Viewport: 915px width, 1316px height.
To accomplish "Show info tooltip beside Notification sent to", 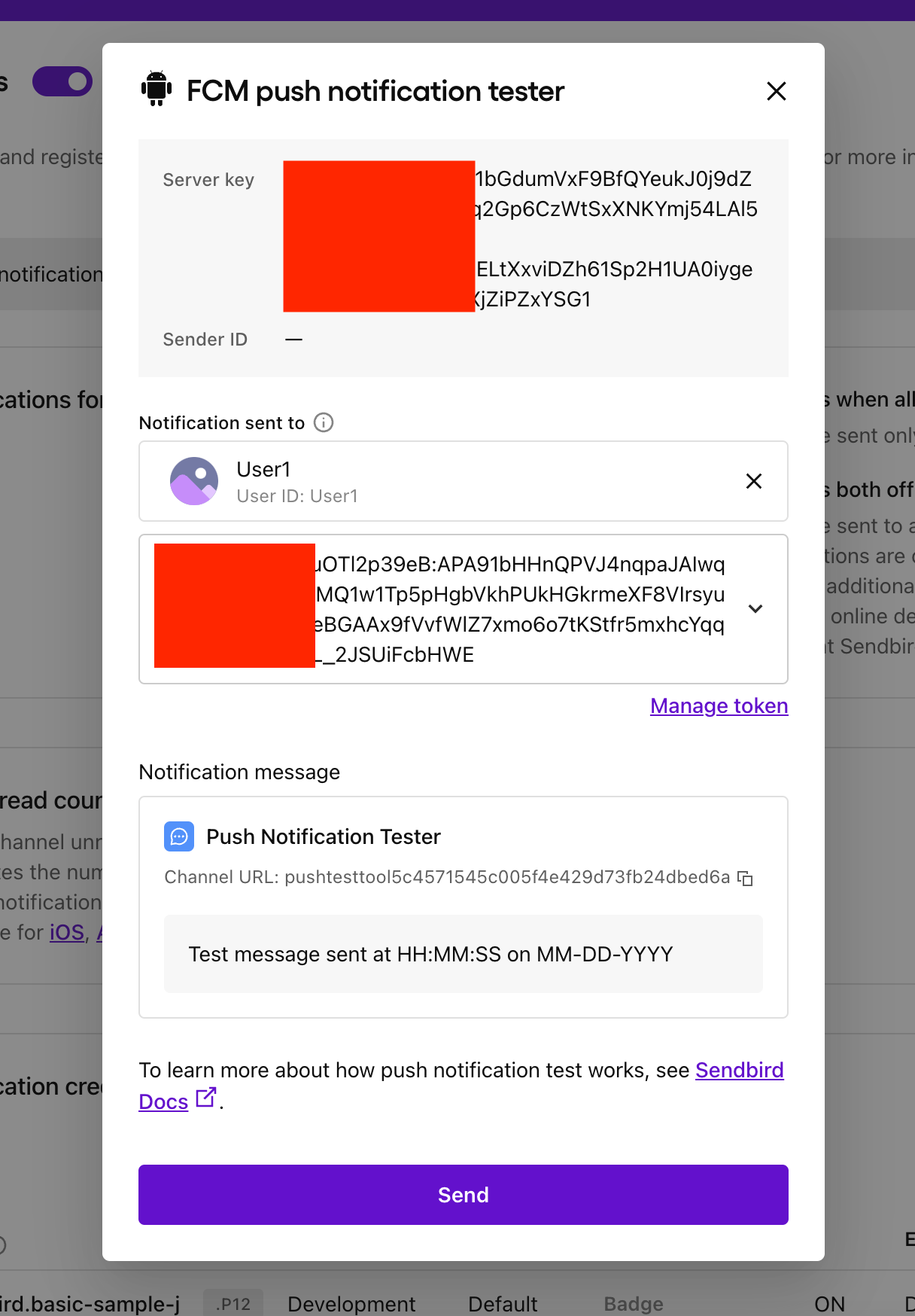I will (324, 422).
